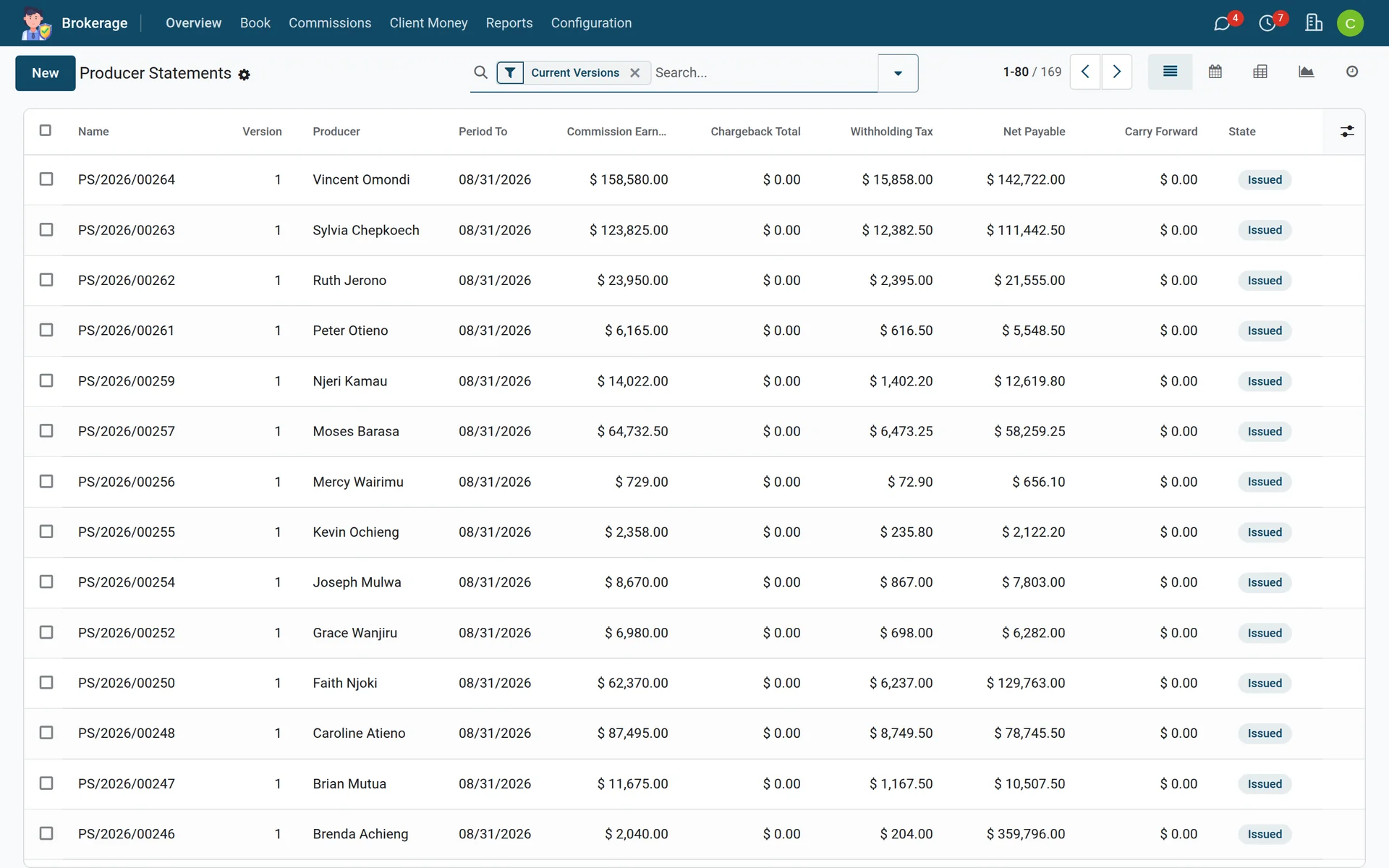
Task: Sort by Withholding Tax column header
Action: pyautogui.click(x=891, y=132)
